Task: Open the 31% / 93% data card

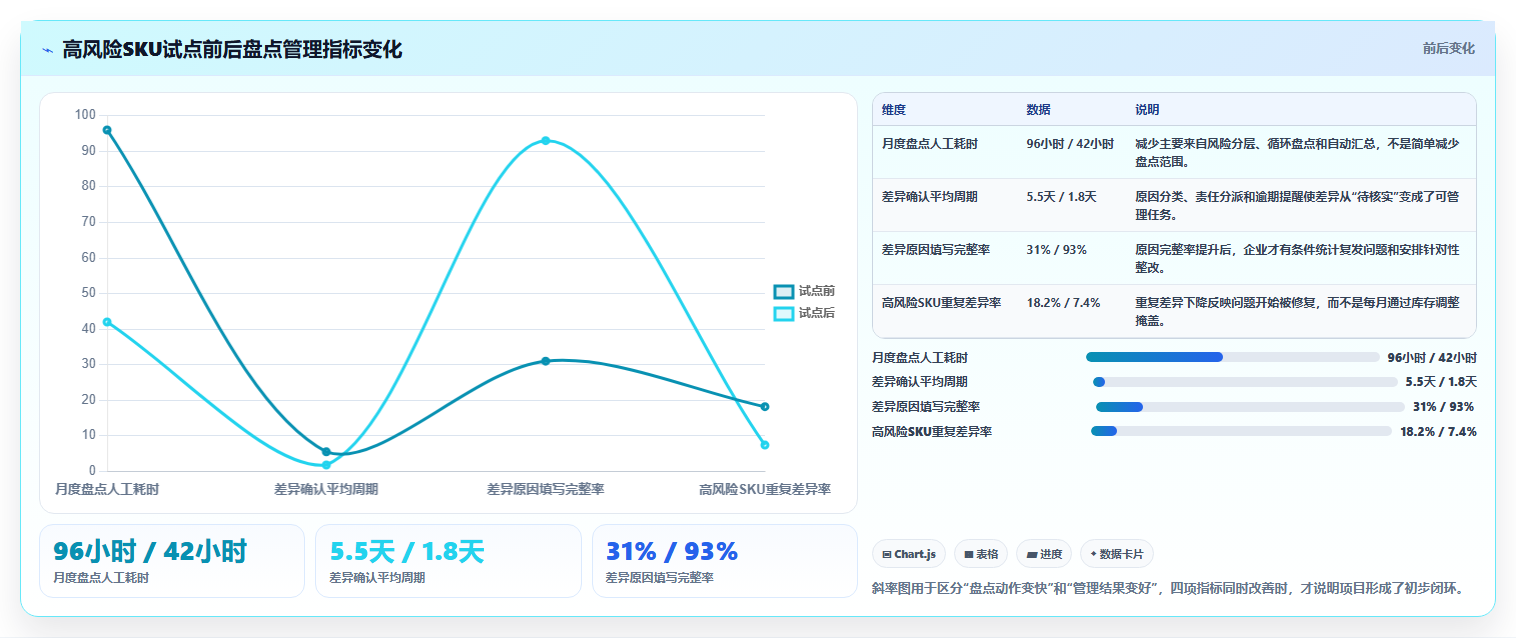Action: pyautogui.click(x=725, y=561)
